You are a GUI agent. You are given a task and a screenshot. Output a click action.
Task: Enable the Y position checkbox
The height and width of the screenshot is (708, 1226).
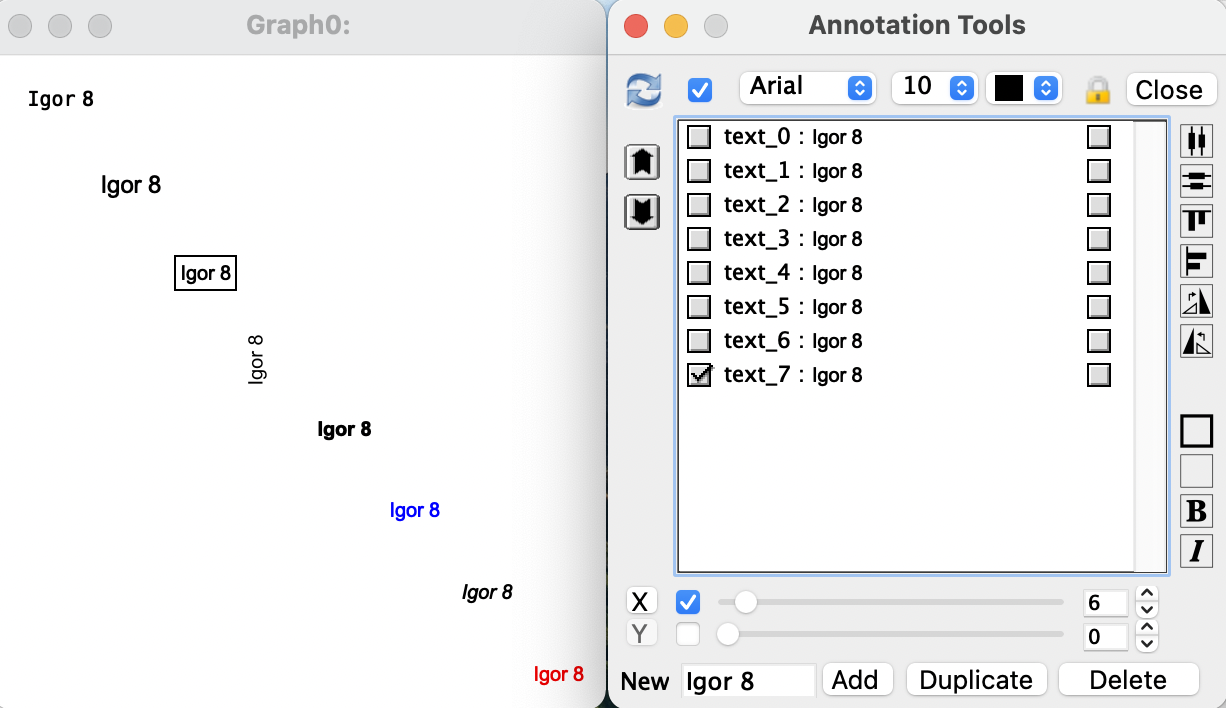(x=686, y=636)
